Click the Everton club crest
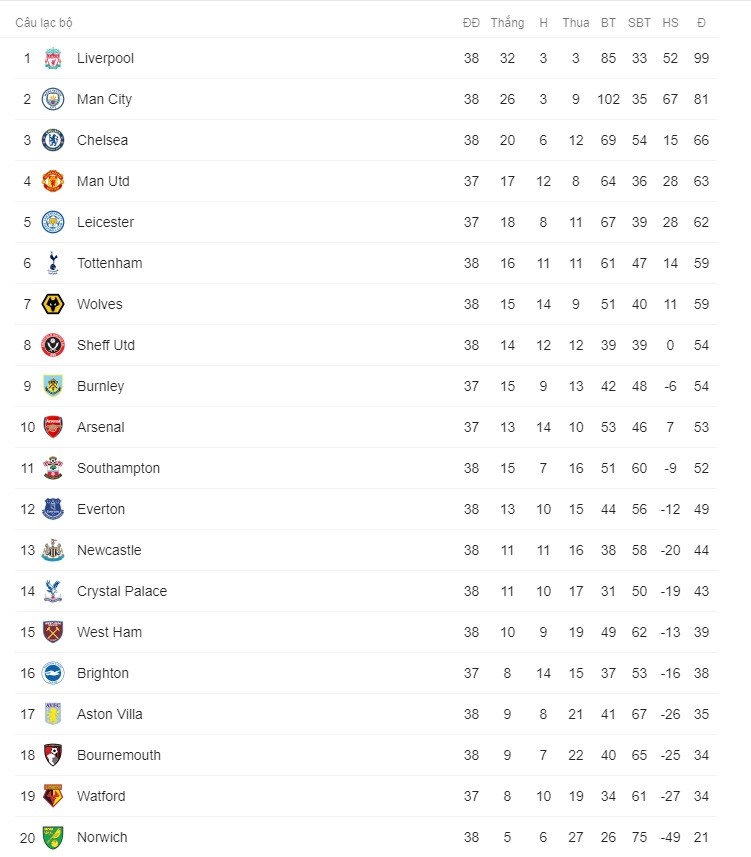This screenshot has width=751, height=857. point(53,509)
